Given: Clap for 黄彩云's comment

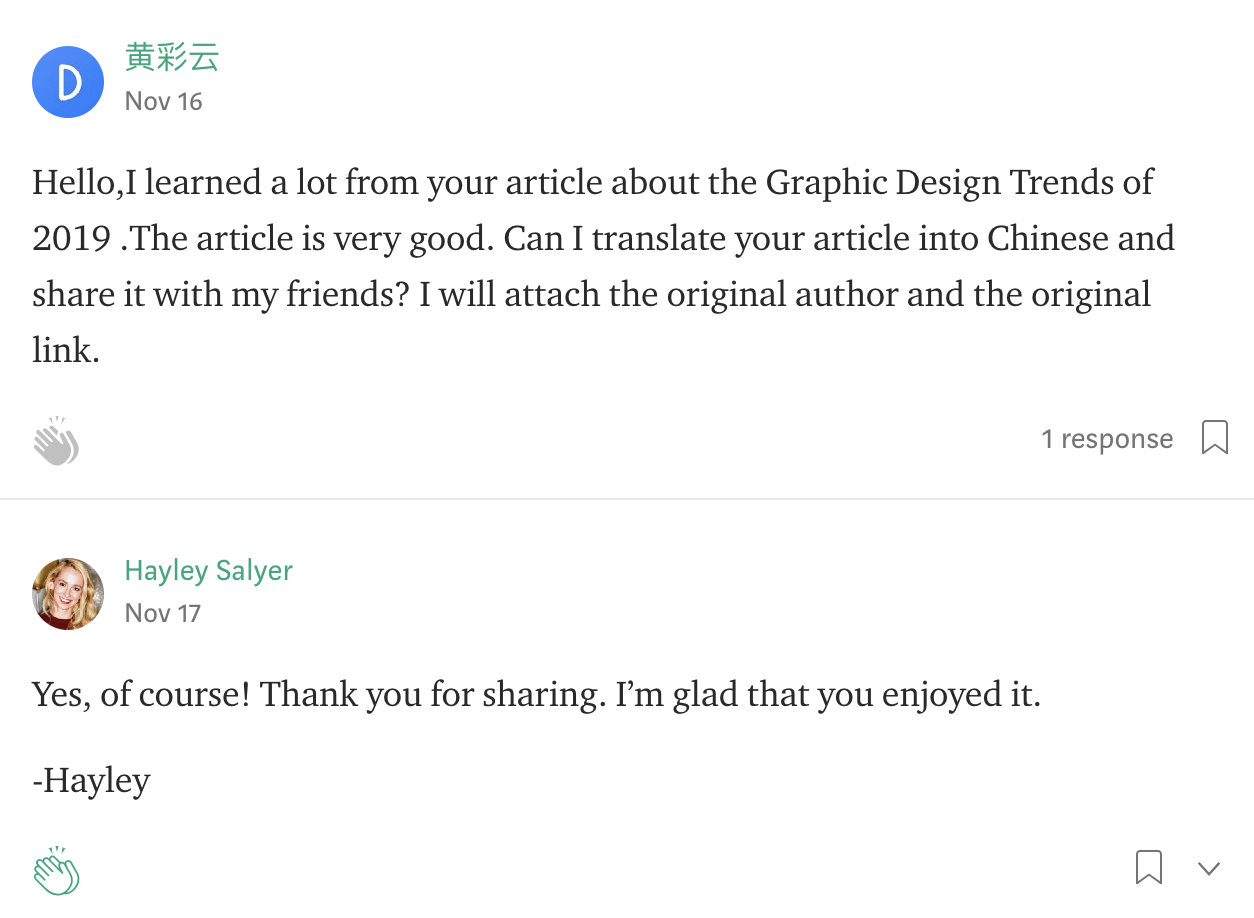Looking at the screenshot, I should click(56, 441).
